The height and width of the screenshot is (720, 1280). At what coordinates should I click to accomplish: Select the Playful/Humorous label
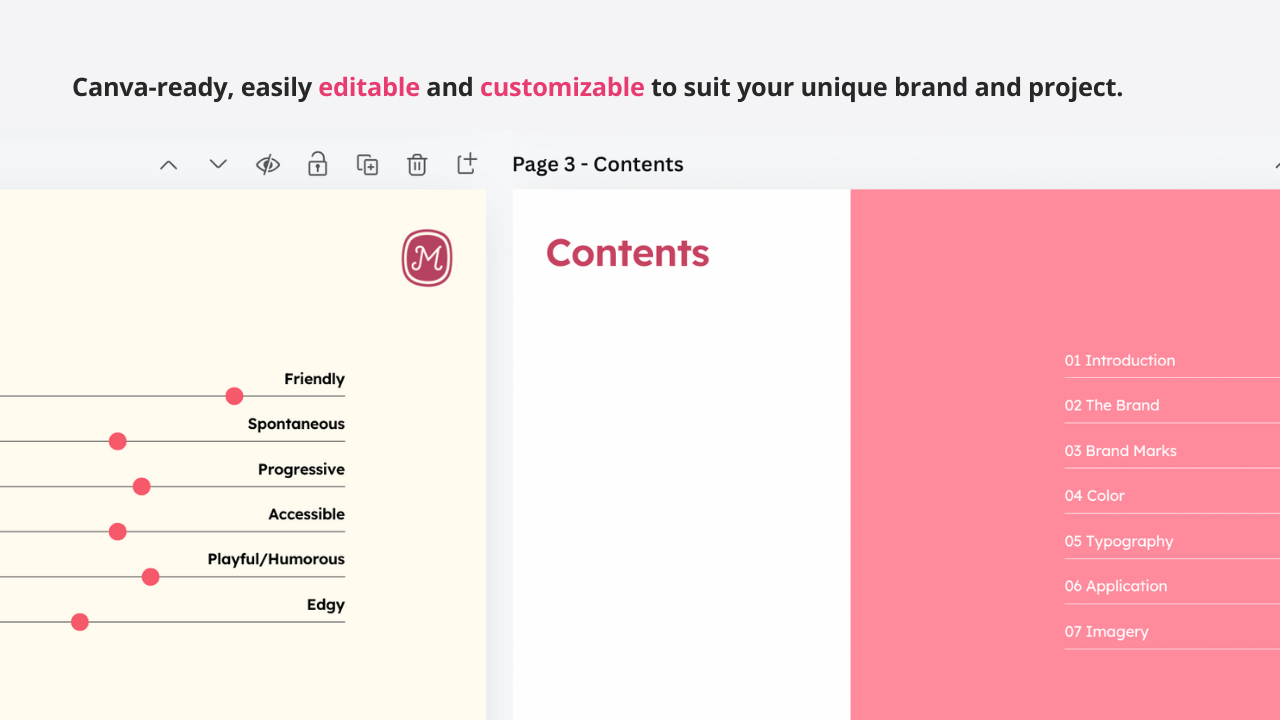(x=276, y=560)
